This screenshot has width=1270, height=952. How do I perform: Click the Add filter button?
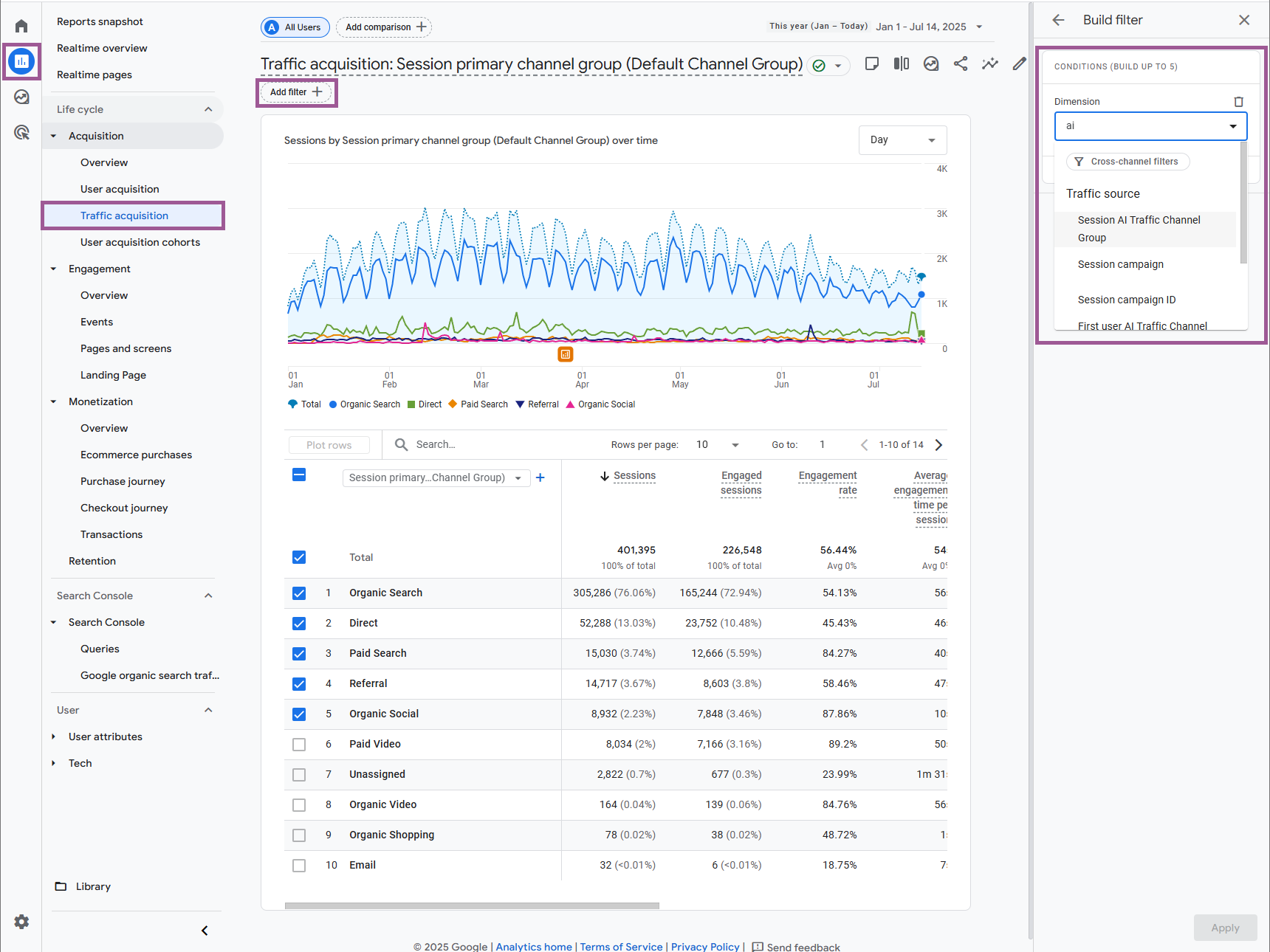[x=296, y=92]
